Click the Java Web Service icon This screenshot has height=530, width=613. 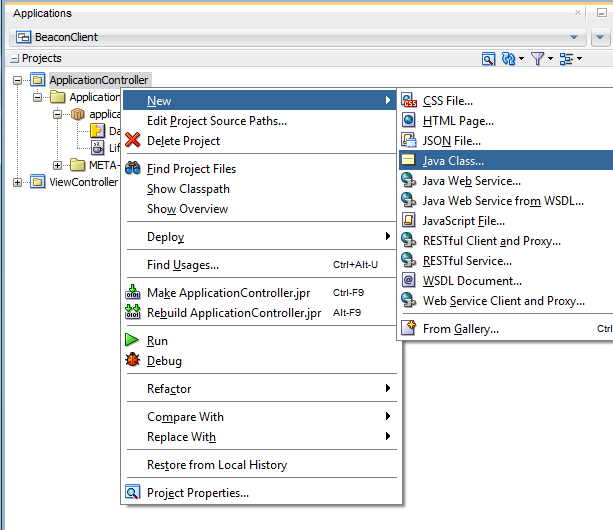[x=409, y=180]
